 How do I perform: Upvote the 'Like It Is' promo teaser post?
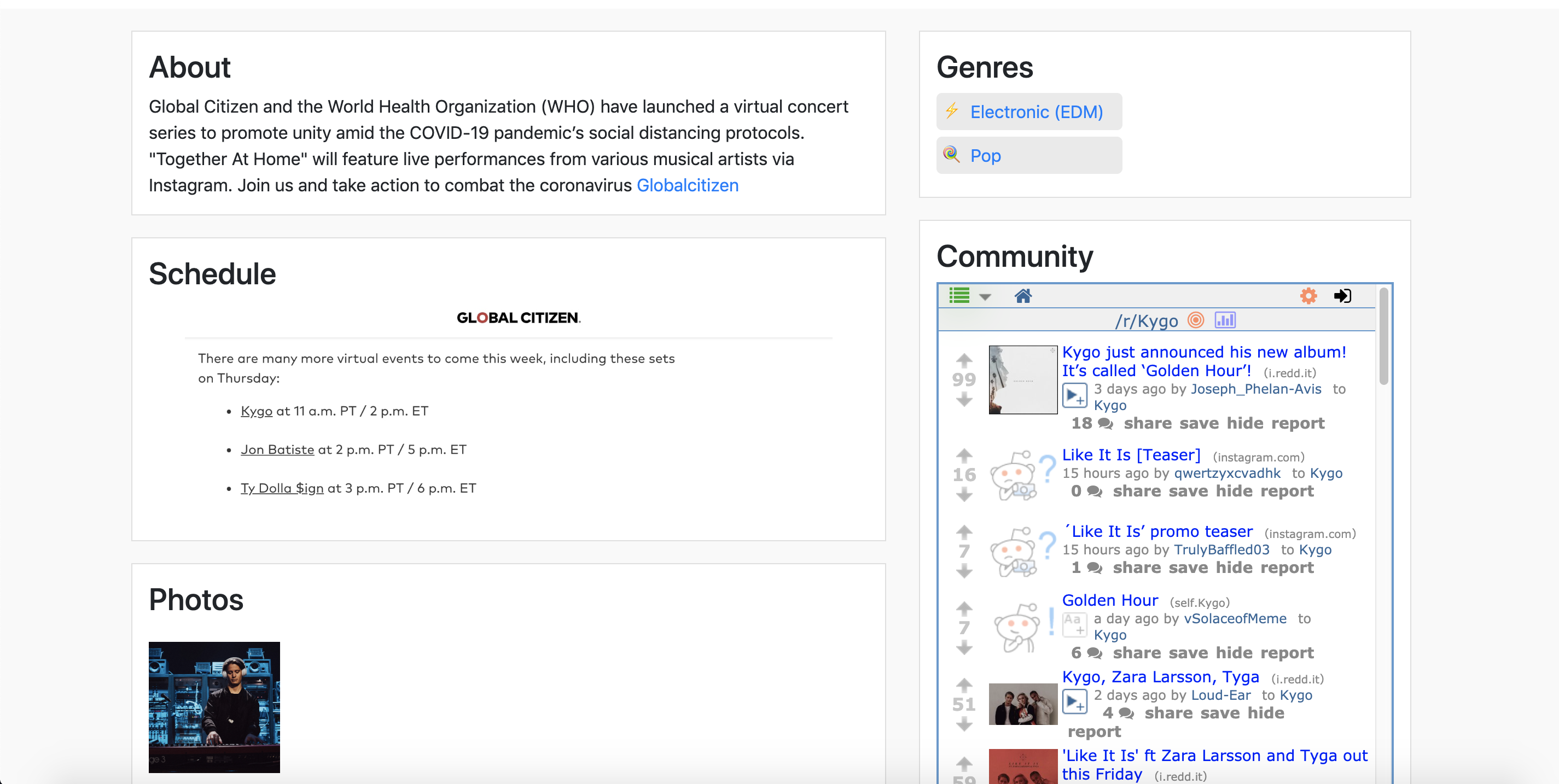(964, 533)
